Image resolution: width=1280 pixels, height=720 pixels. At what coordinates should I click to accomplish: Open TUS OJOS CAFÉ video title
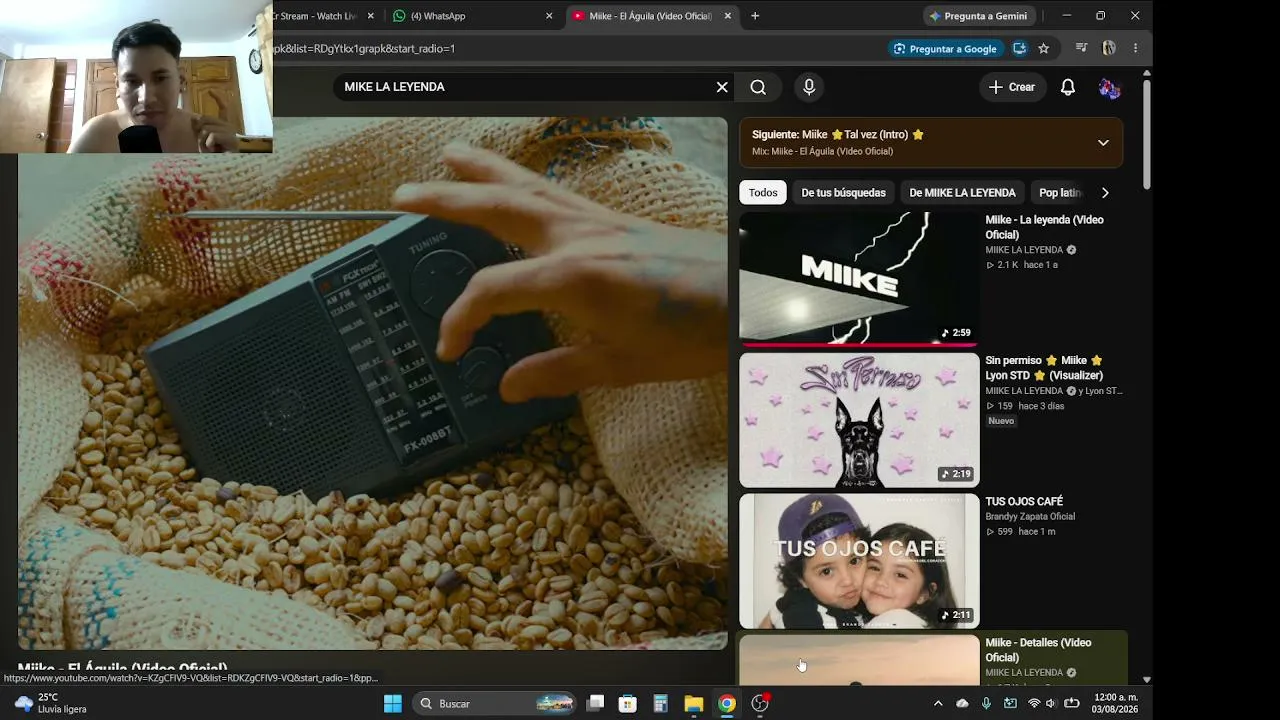1024,501
